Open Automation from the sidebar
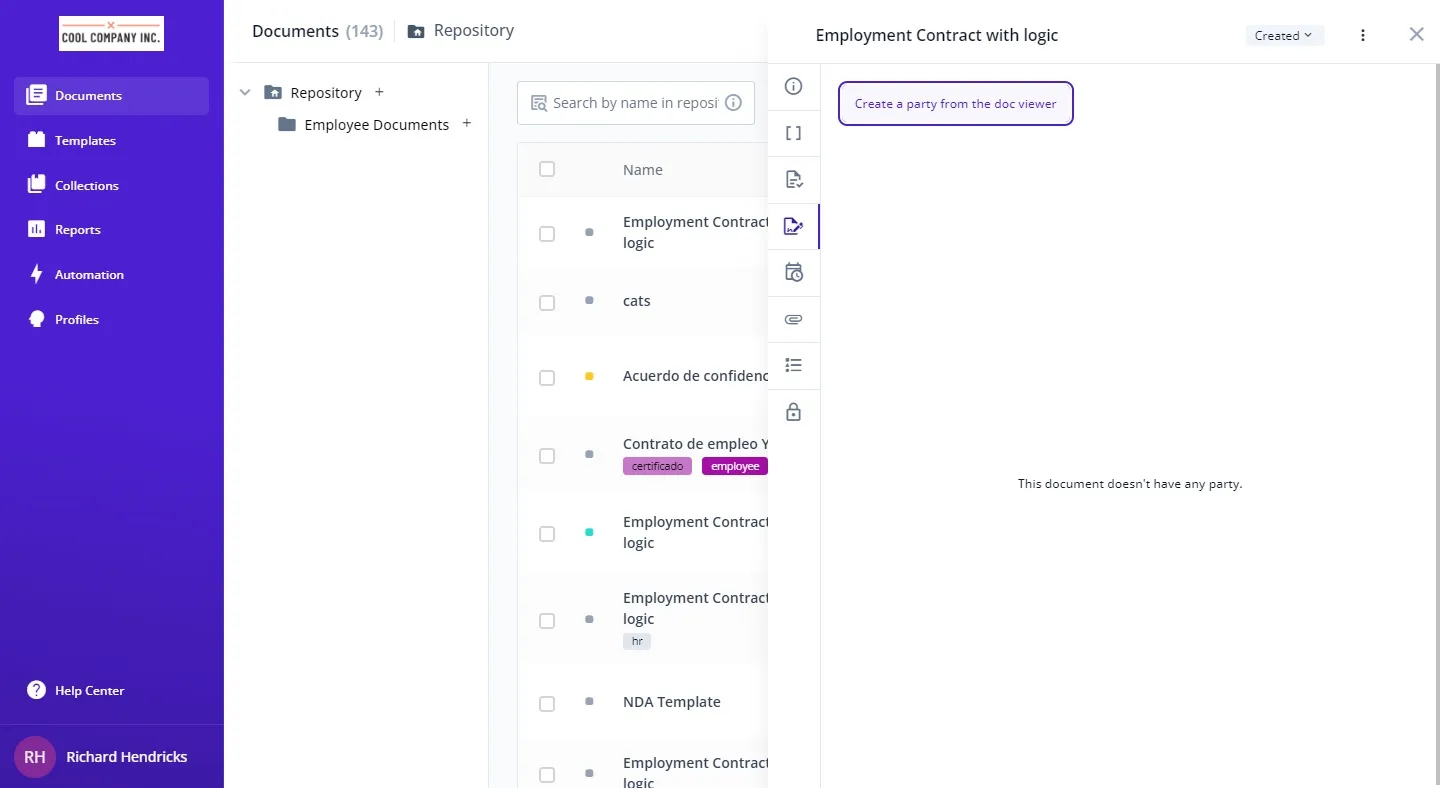This screenshot has height=788, width=1440. (89, 275)
